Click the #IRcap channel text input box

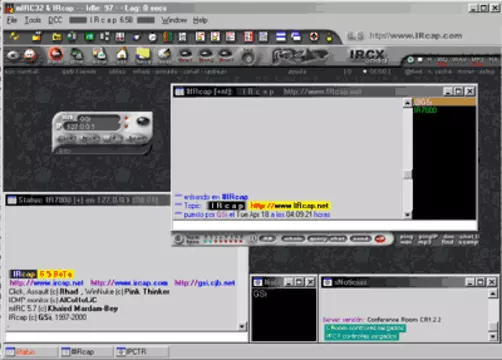point(325,225)
